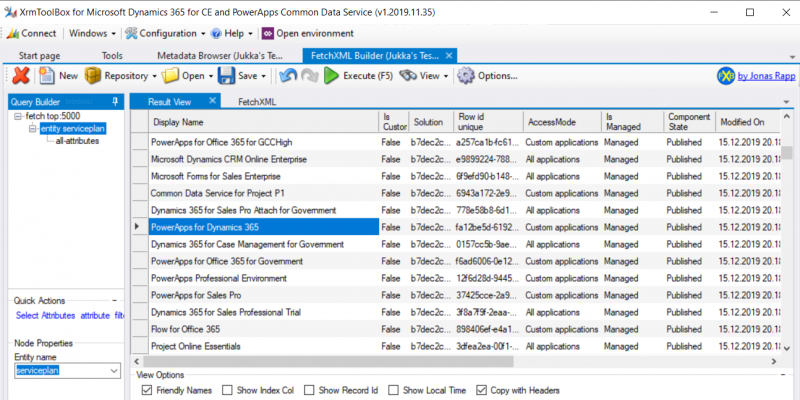
Task: Pin the Query Builder panel
Action: click(115, 102)
